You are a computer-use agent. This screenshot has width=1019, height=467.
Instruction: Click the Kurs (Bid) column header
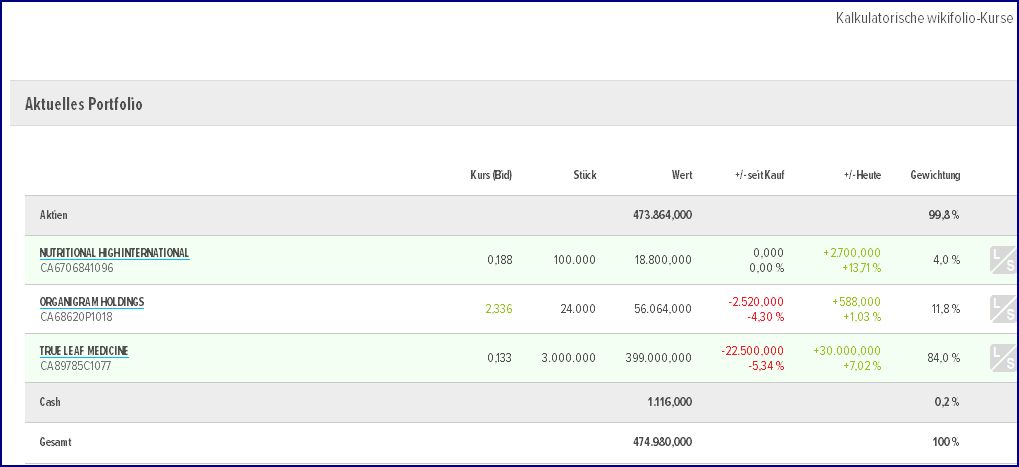[x=491, y=175]
